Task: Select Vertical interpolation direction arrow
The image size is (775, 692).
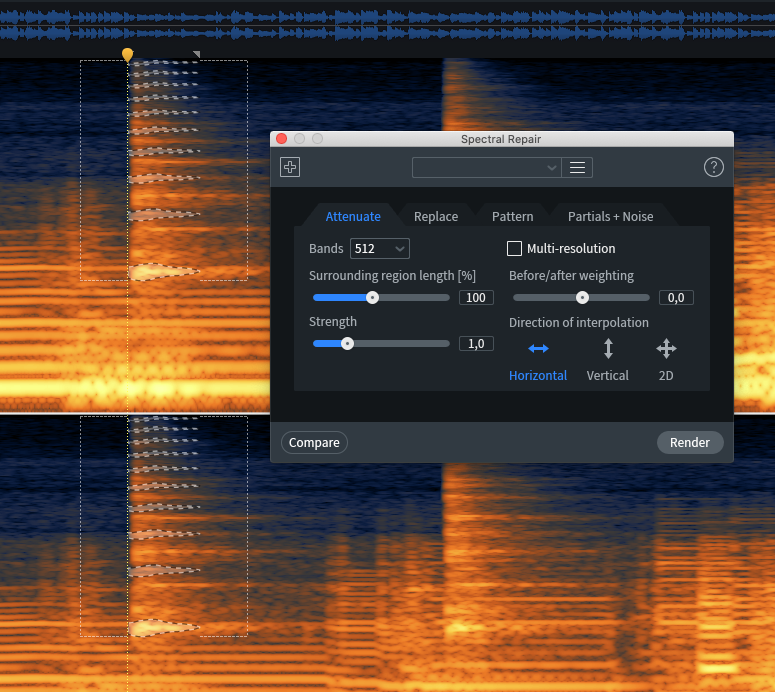Action: 608,348
